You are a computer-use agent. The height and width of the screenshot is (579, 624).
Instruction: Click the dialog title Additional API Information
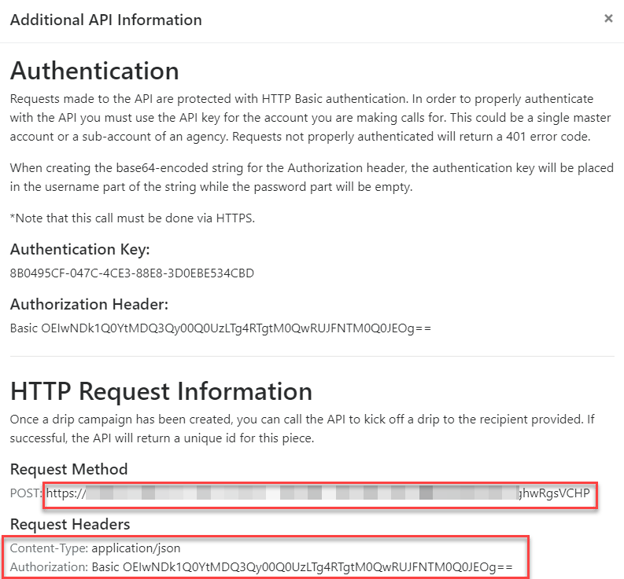coord(106,20)
